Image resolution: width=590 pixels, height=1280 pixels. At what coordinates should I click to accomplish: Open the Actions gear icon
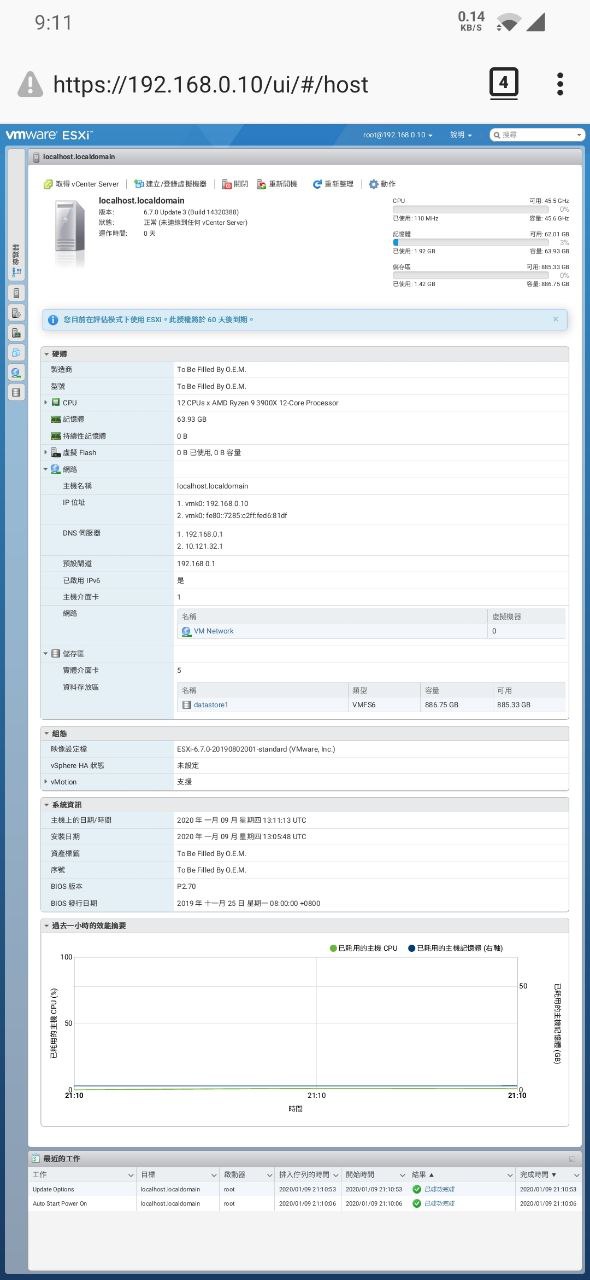(x=374, y=184)
